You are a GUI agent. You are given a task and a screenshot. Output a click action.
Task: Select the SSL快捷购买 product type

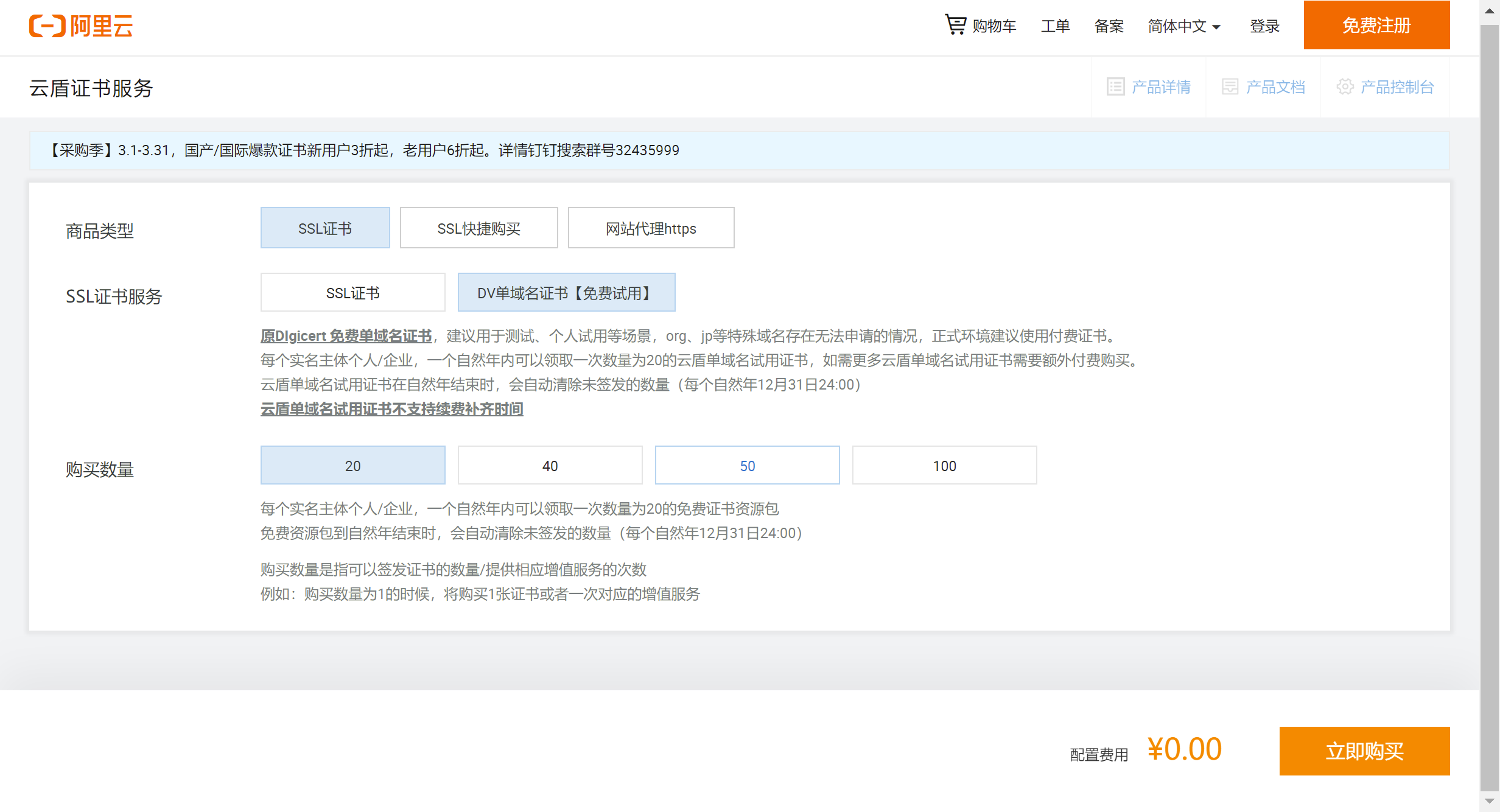478,228
